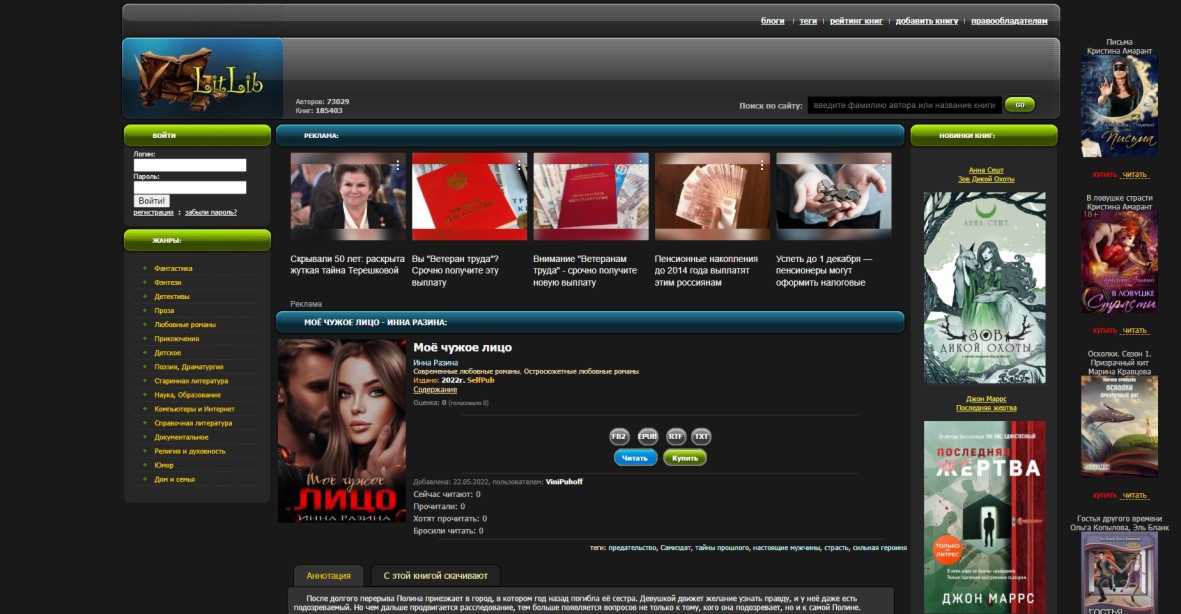
Task: Select the Фантастика genre
Action: [x=173, y=269]
